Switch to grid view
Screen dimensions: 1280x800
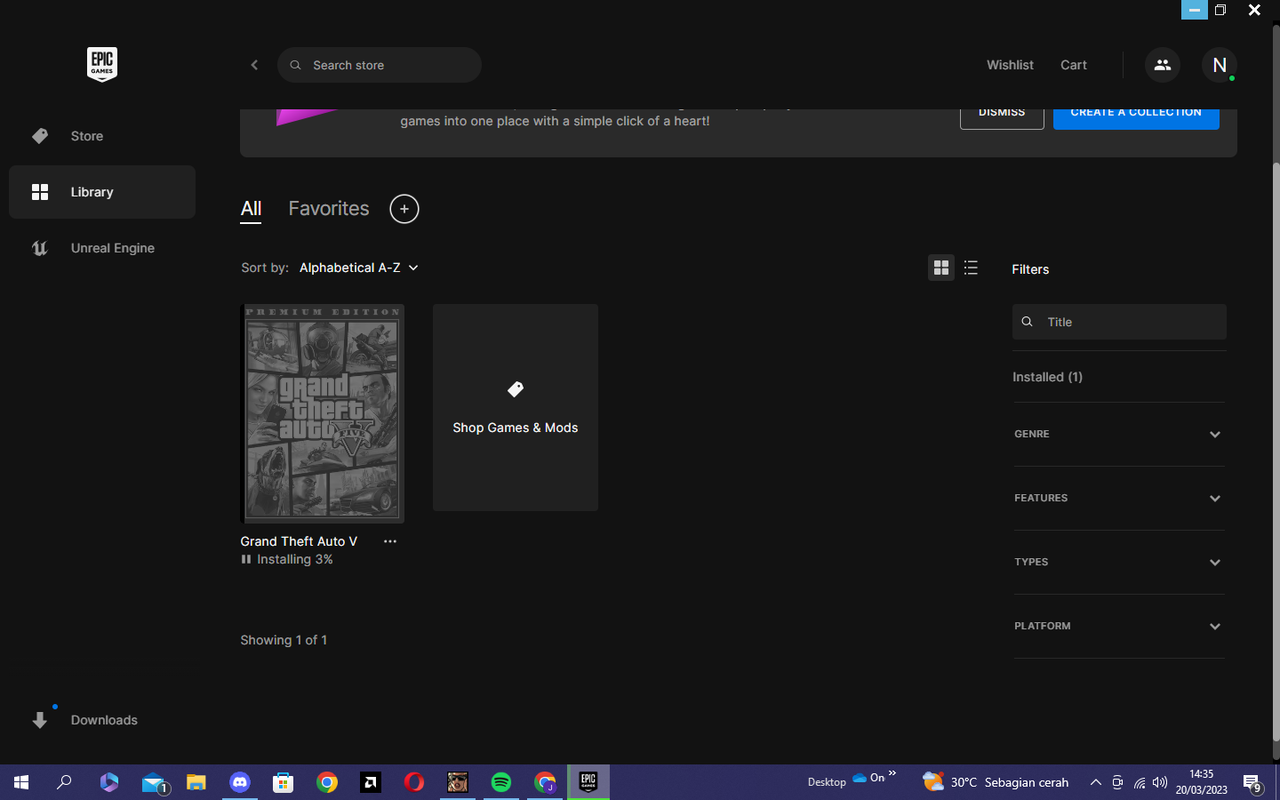tap(941, 268)
